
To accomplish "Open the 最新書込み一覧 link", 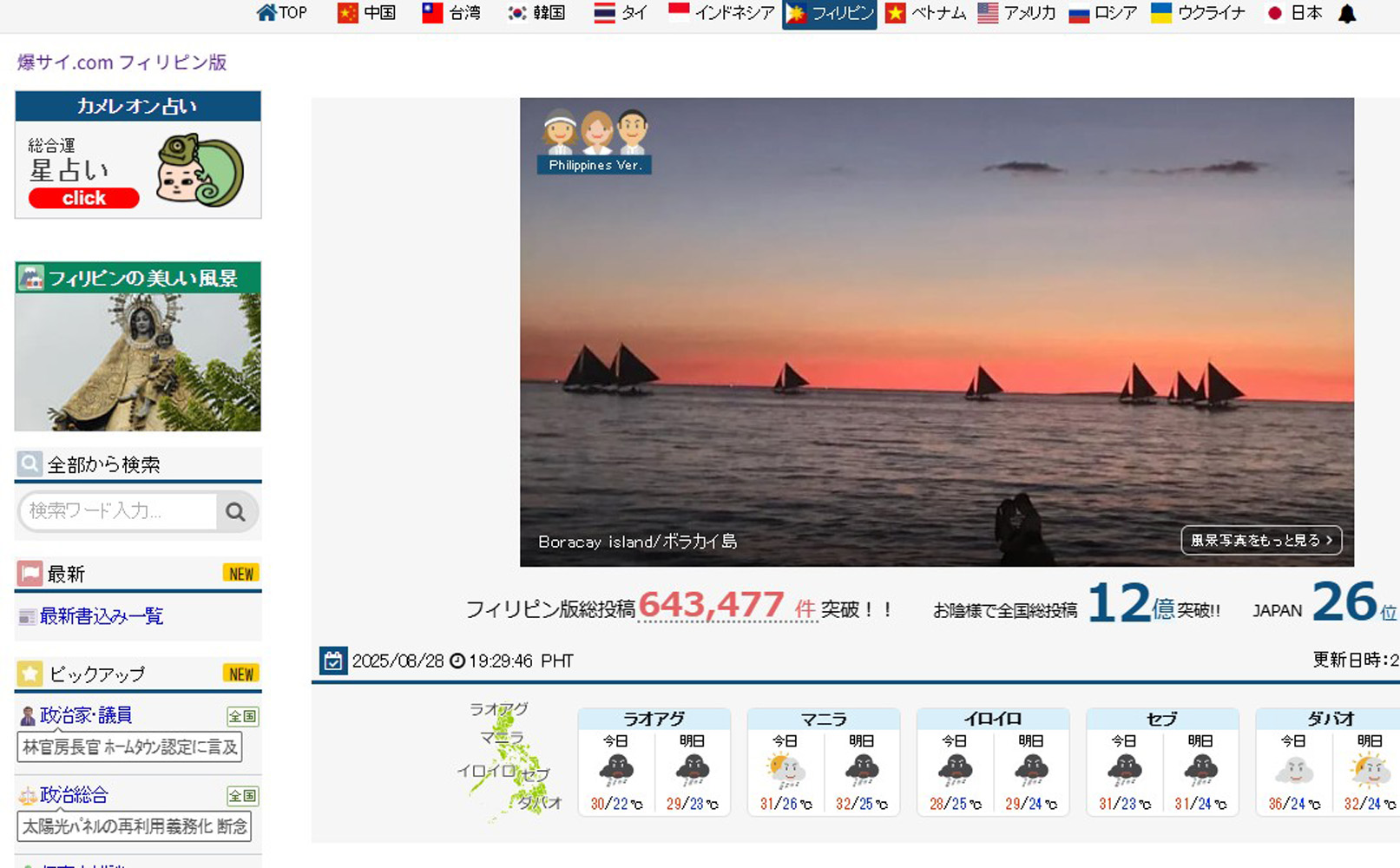I will [101, 616].
